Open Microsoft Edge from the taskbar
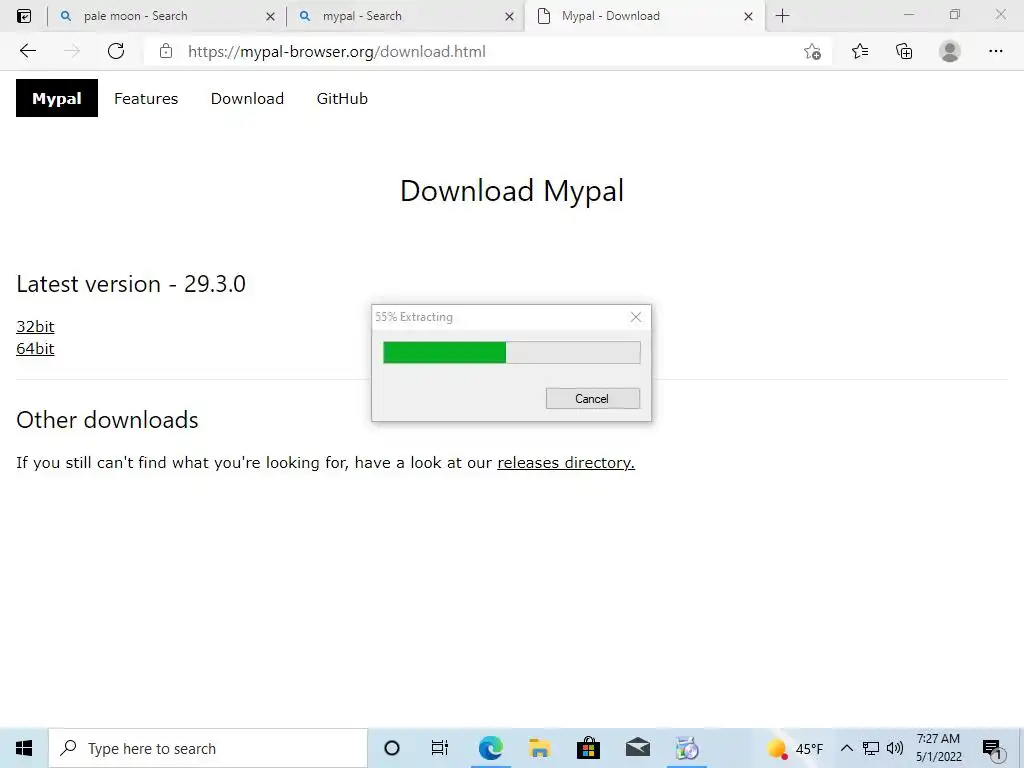 tap(490, 748)
